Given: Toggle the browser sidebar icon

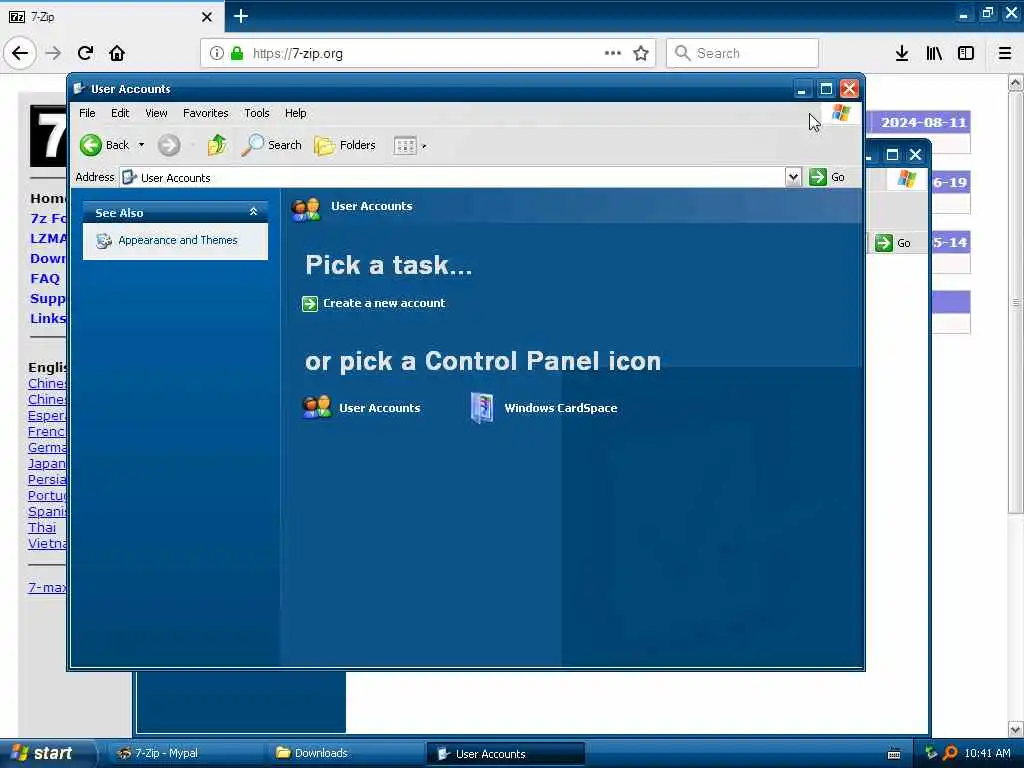Looking at the screenshot, I should click(x=966, y=53).
